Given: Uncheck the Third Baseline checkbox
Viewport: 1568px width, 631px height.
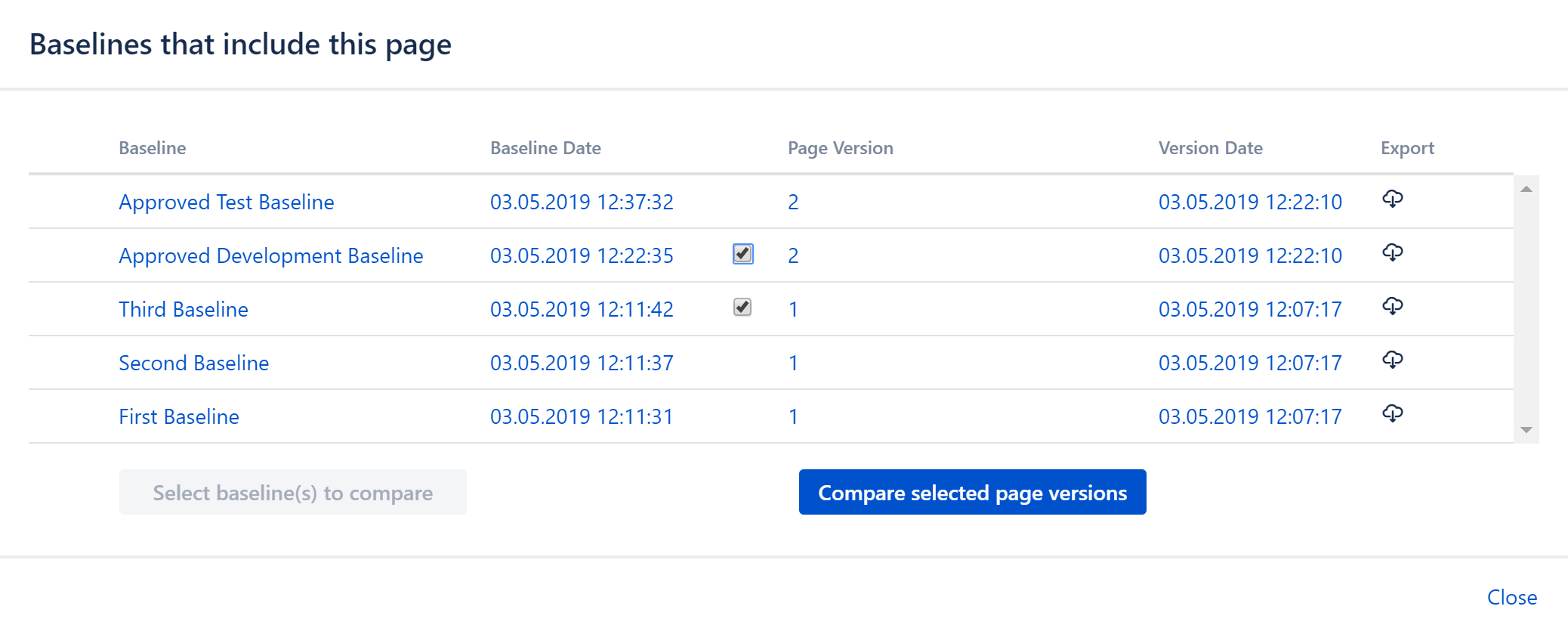Looking at the screenshot, I should 742,308.
